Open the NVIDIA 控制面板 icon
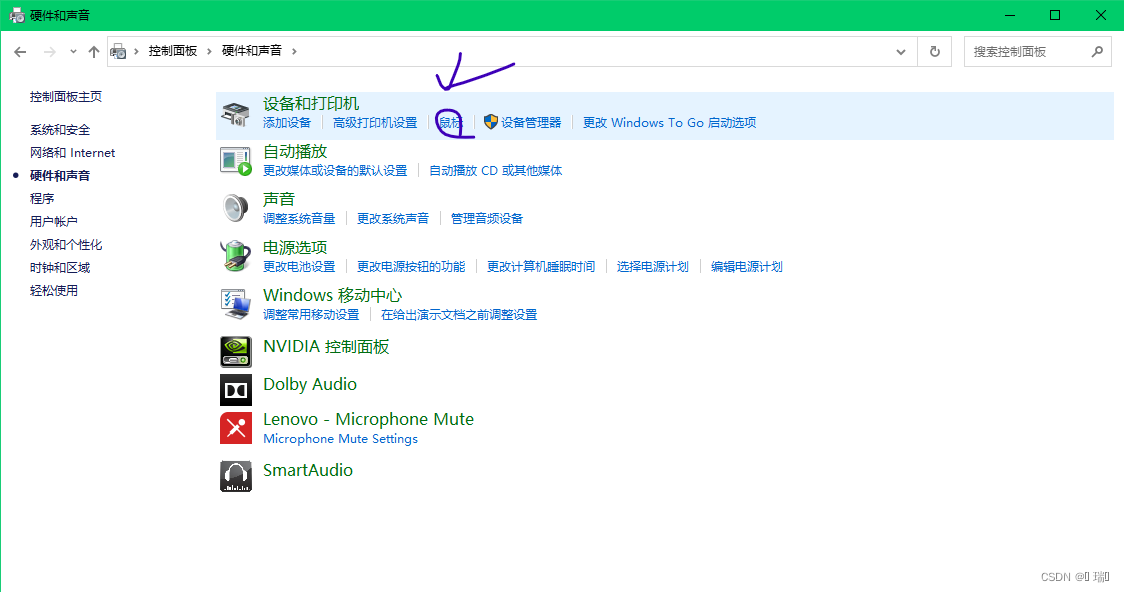This screenshot has height=592, width=1124. [236, 352]
